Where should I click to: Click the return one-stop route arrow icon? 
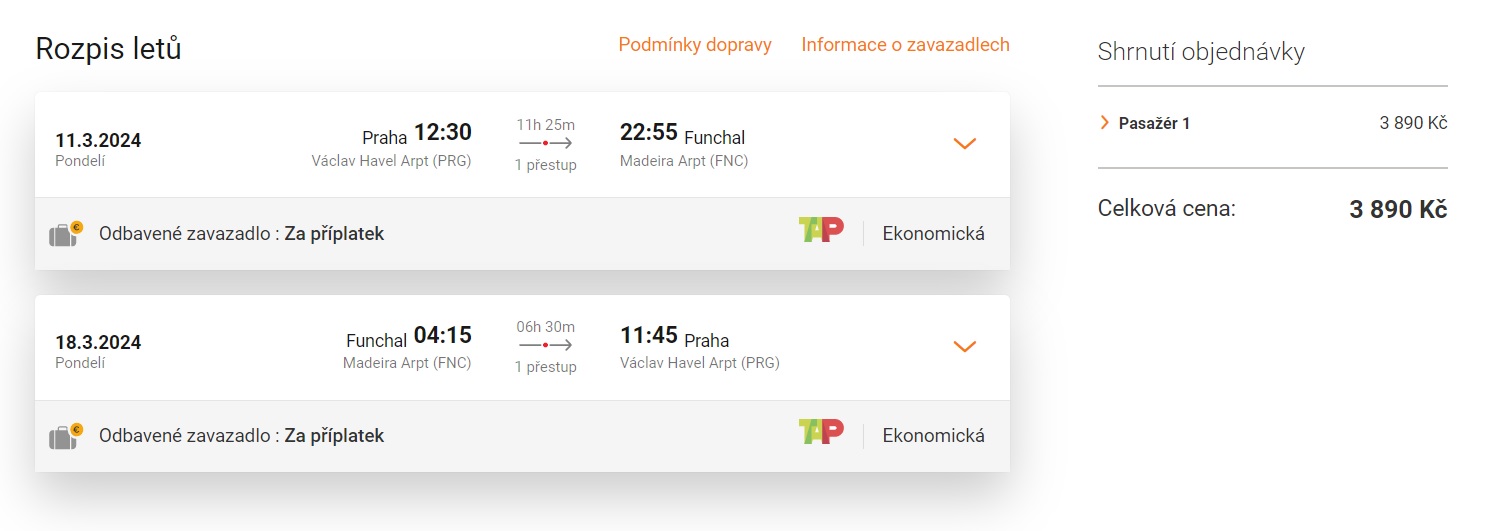546,346
